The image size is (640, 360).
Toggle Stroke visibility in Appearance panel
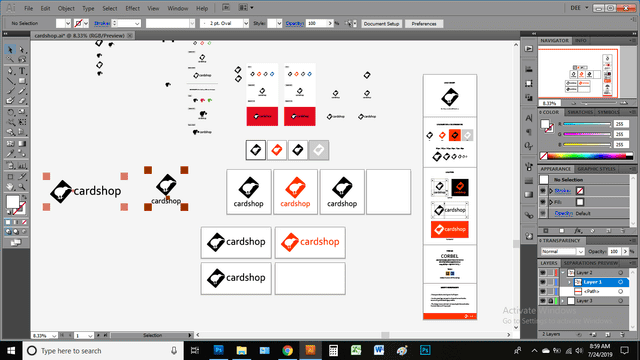[x=543, y=191]
